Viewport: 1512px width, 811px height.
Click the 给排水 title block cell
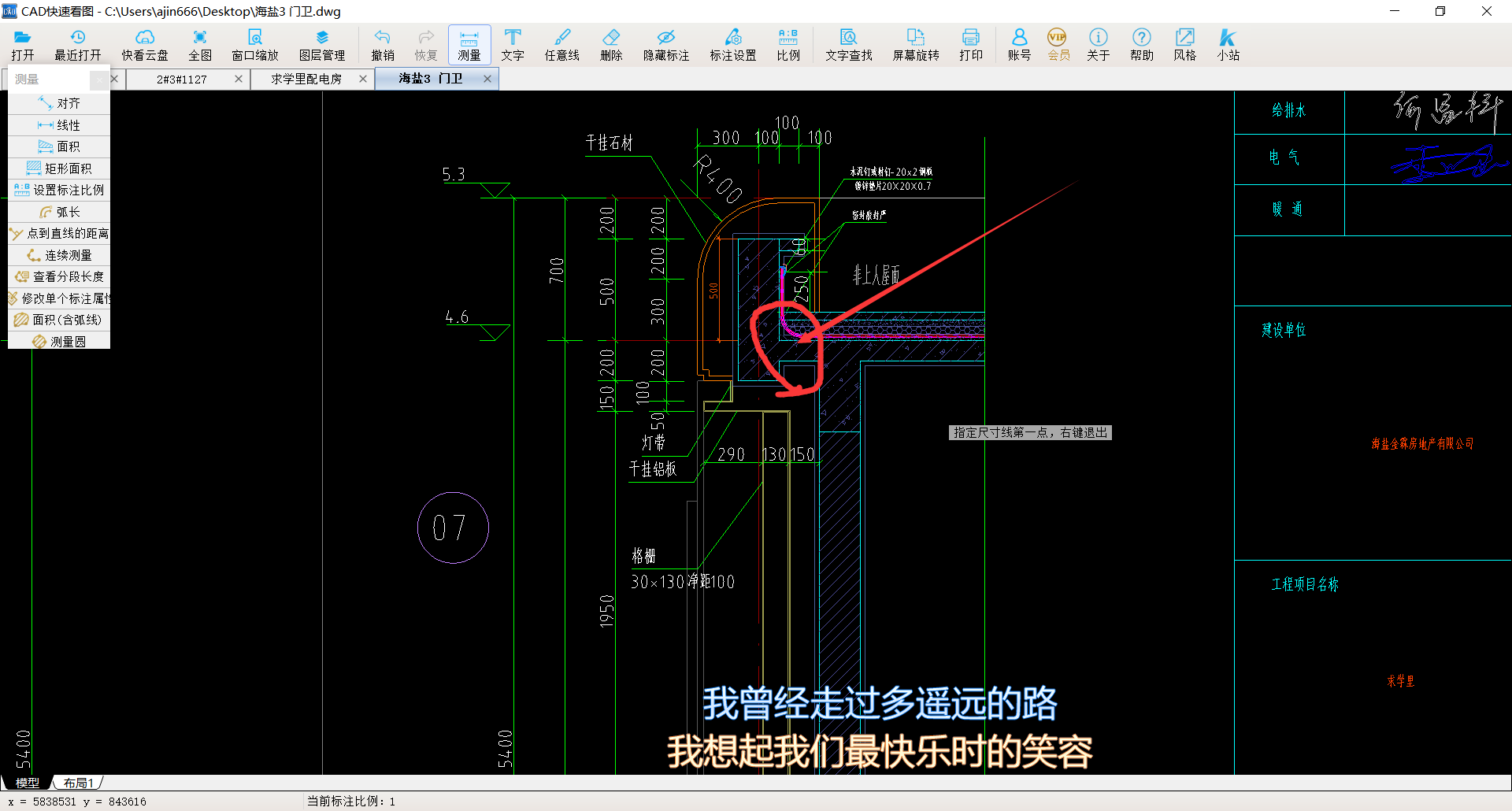[x=1289, y=111]
